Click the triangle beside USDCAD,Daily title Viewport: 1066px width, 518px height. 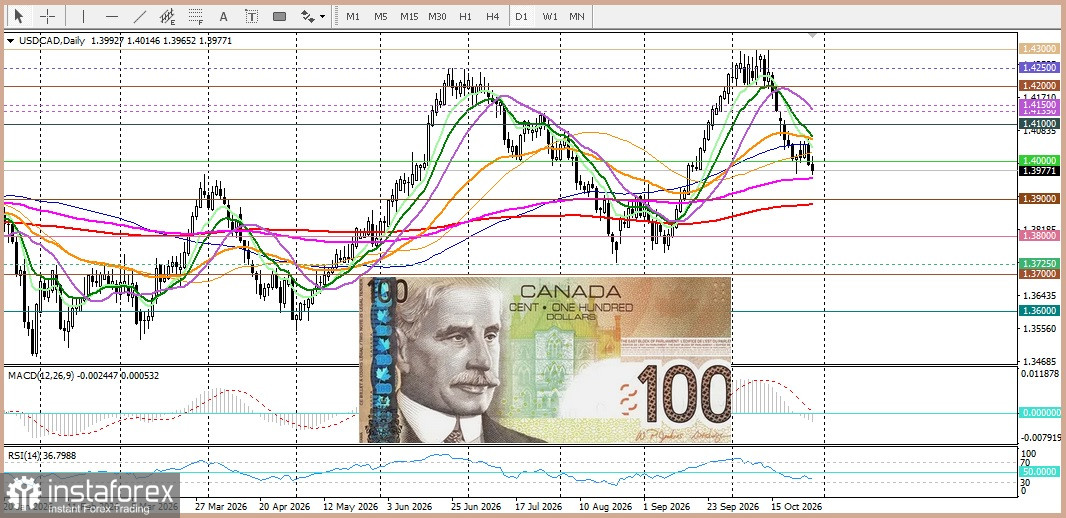click(10, 41)
